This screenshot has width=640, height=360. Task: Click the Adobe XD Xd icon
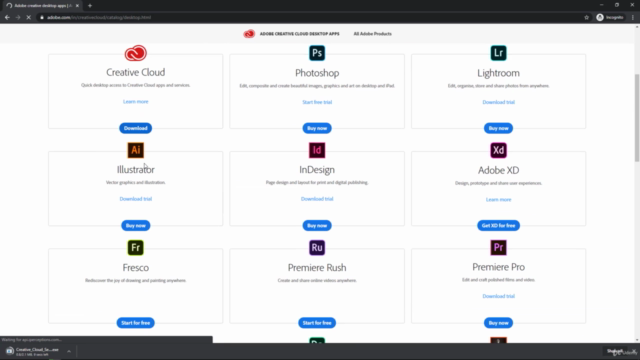click(498, 150)
